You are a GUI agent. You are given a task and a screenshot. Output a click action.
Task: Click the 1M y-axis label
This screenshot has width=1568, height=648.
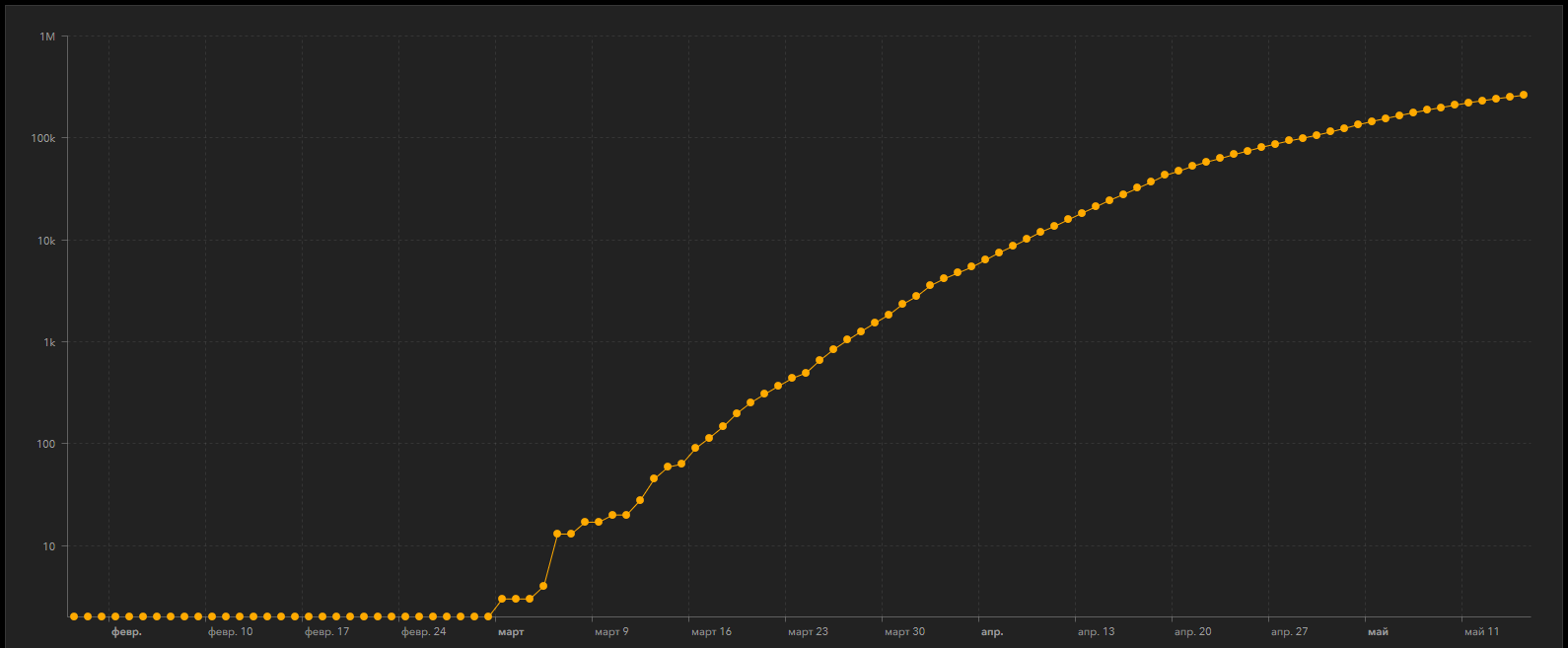[47, 36]
